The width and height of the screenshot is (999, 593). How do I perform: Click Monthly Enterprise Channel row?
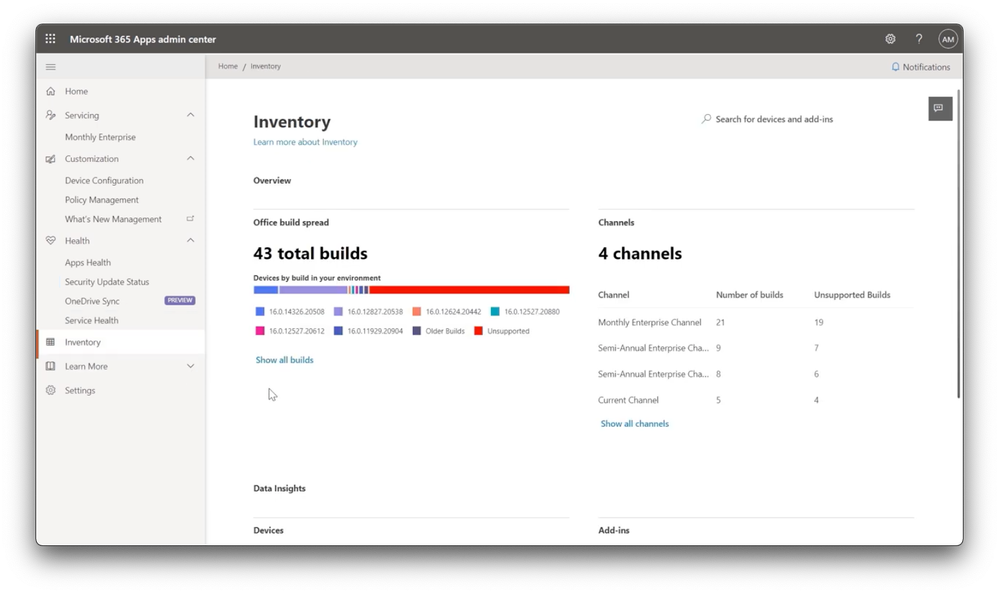tap(756, 322)
